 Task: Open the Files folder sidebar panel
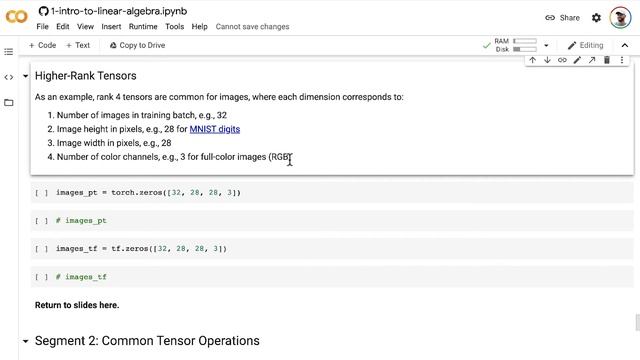point(9,102)
